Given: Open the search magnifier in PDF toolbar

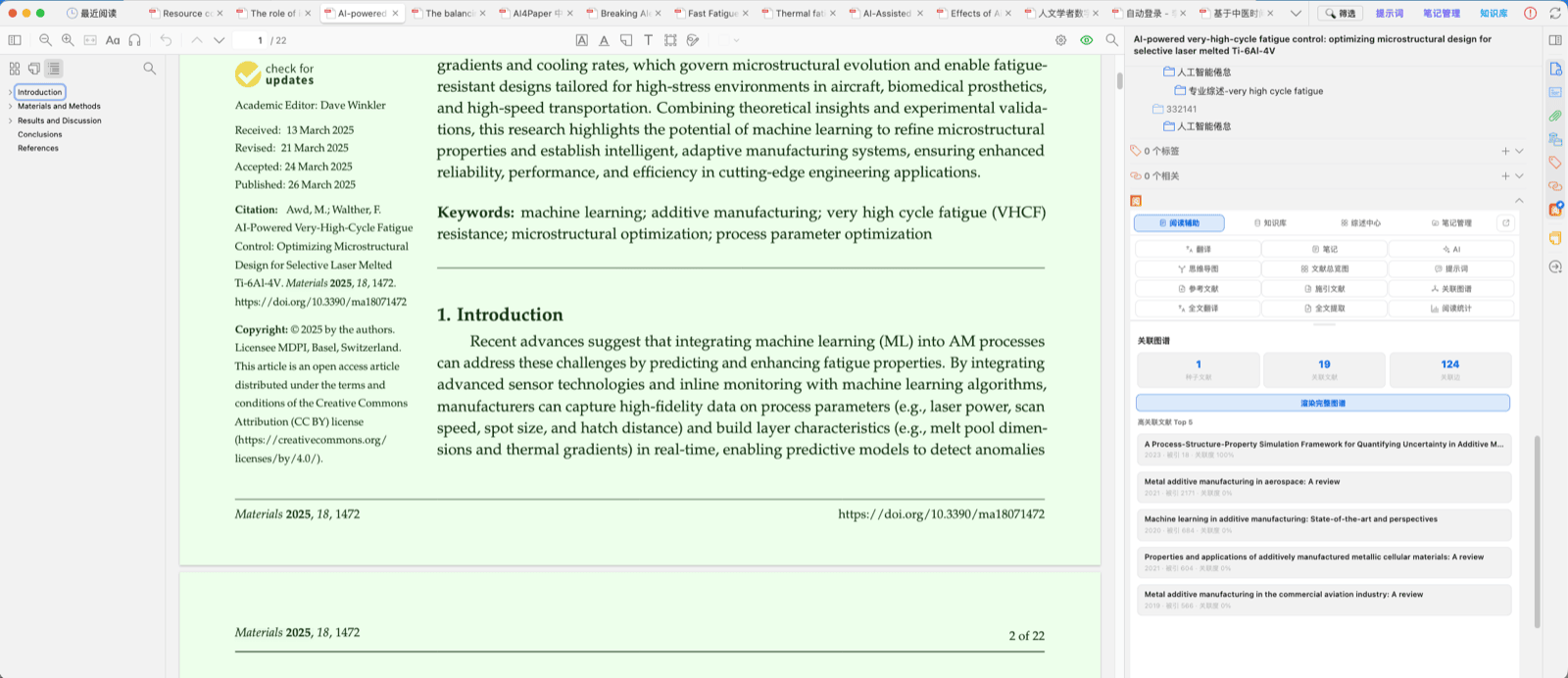Looking at the screenshot, I should [x=1111, y=40].
